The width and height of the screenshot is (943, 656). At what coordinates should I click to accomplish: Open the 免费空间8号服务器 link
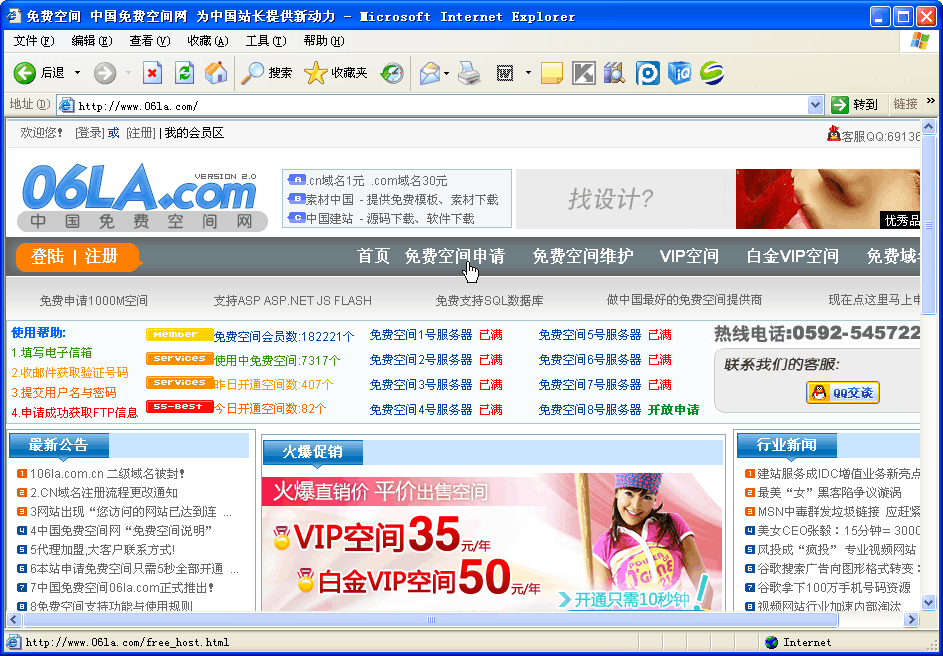589,409
